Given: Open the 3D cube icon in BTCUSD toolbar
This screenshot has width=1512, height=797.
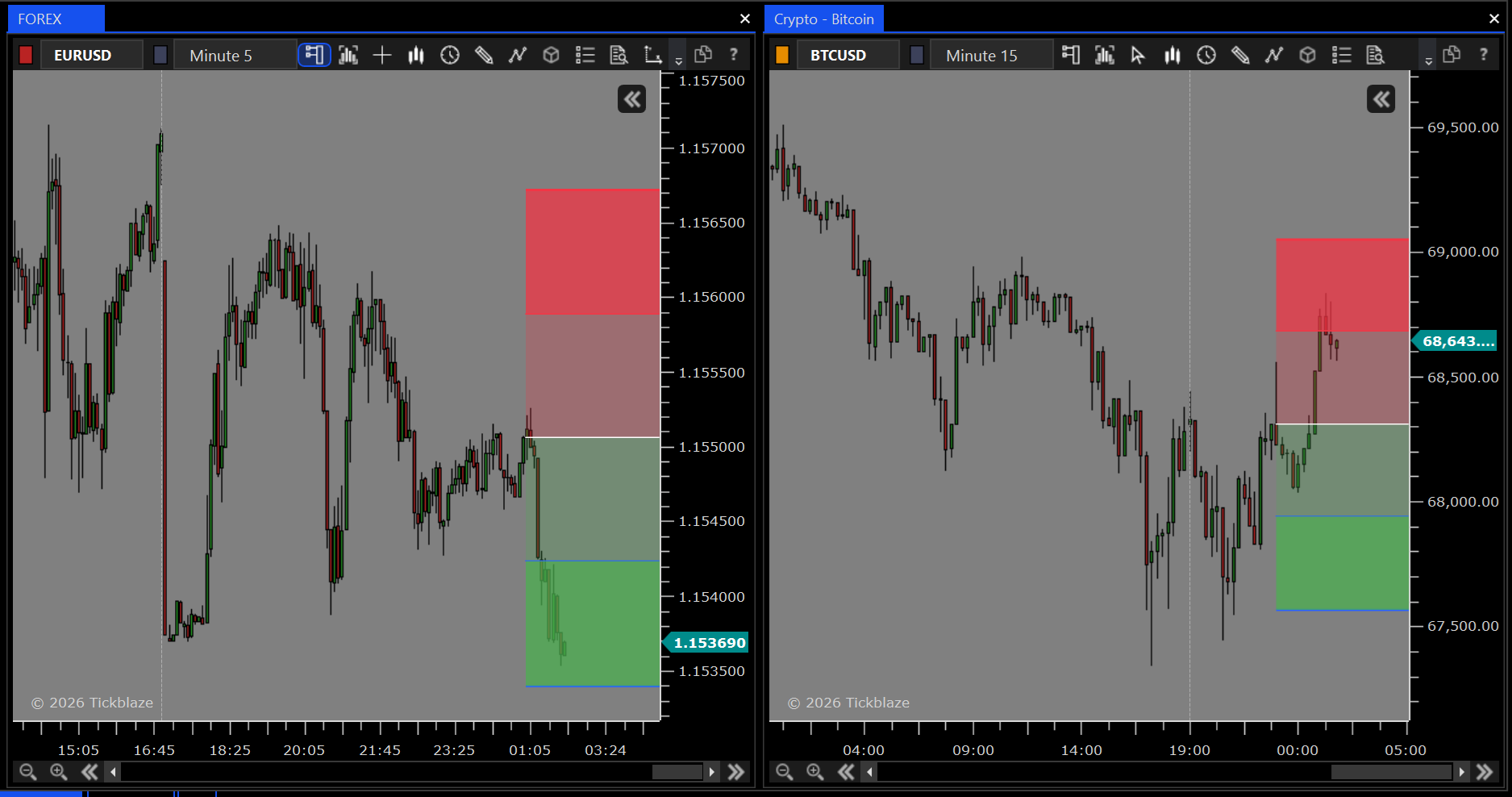Looking at the screenshot, I should (x=1308, y=55).
